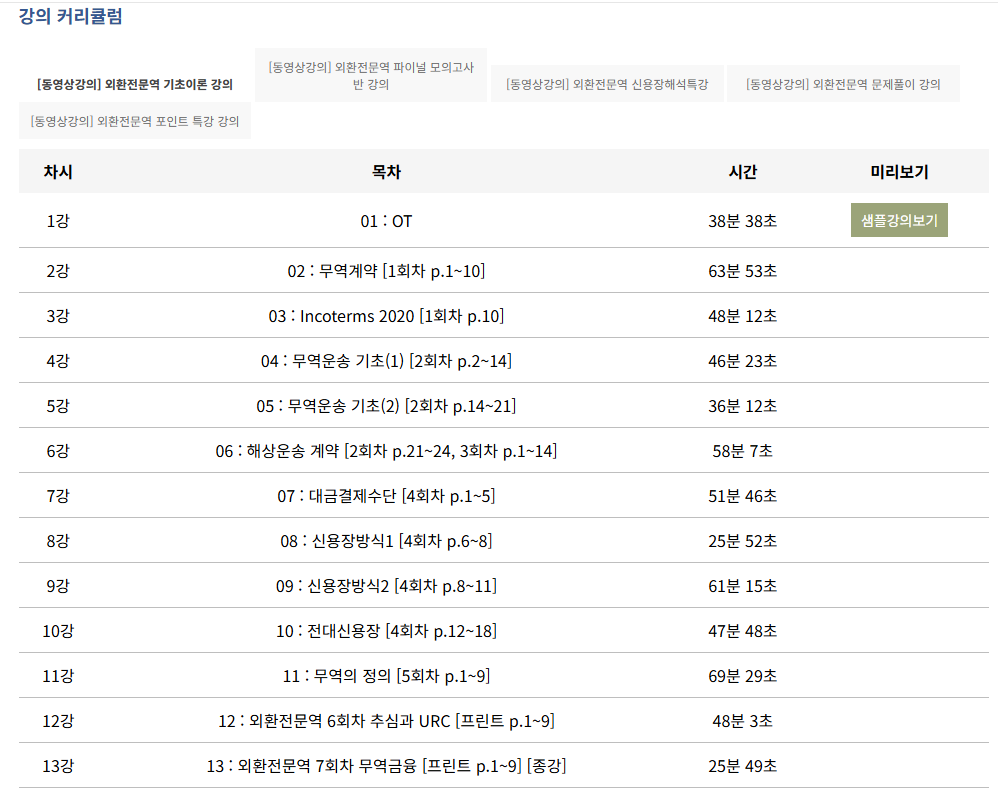
Task: Select the 07 : 대금결제수단 lecture
Action: (386, 496)
